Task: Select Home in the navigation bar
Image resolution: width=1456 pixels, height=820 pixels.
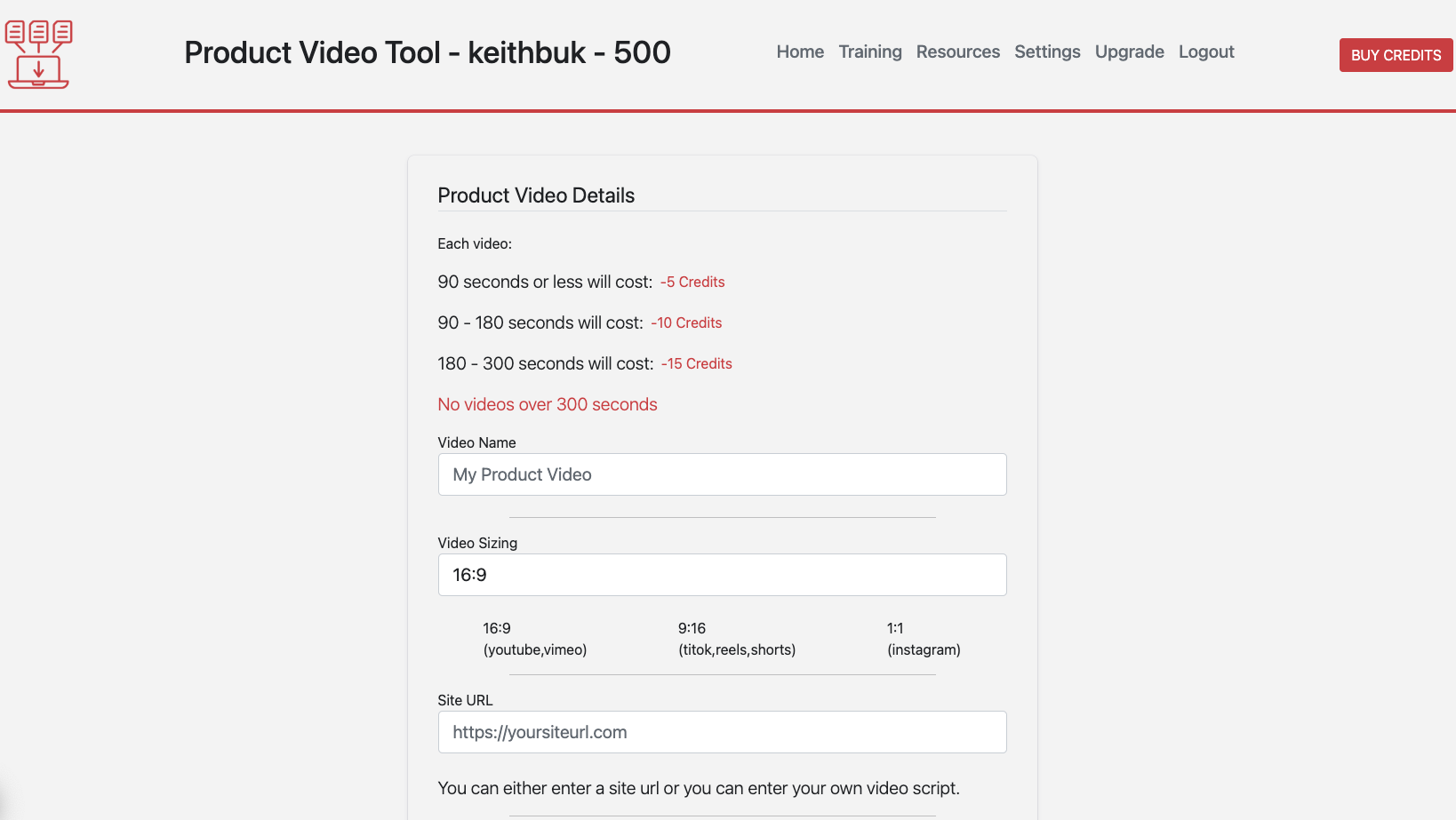Action: click(x=799, y=52)
